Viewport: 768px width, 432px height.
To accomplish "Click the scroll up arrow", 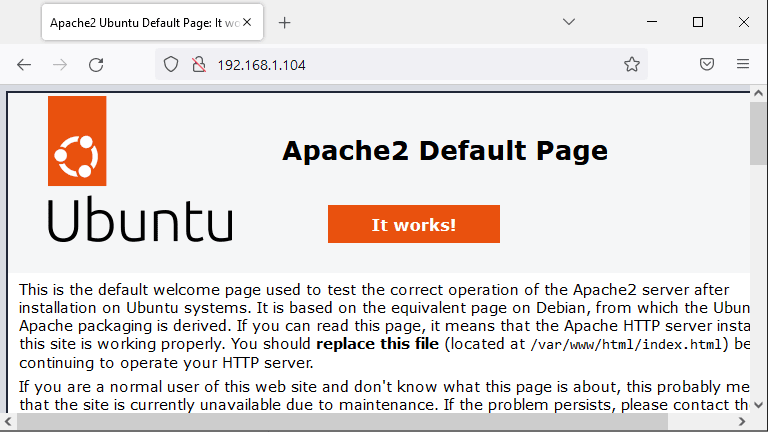I will pyautogui.click(x=759, y=93).
